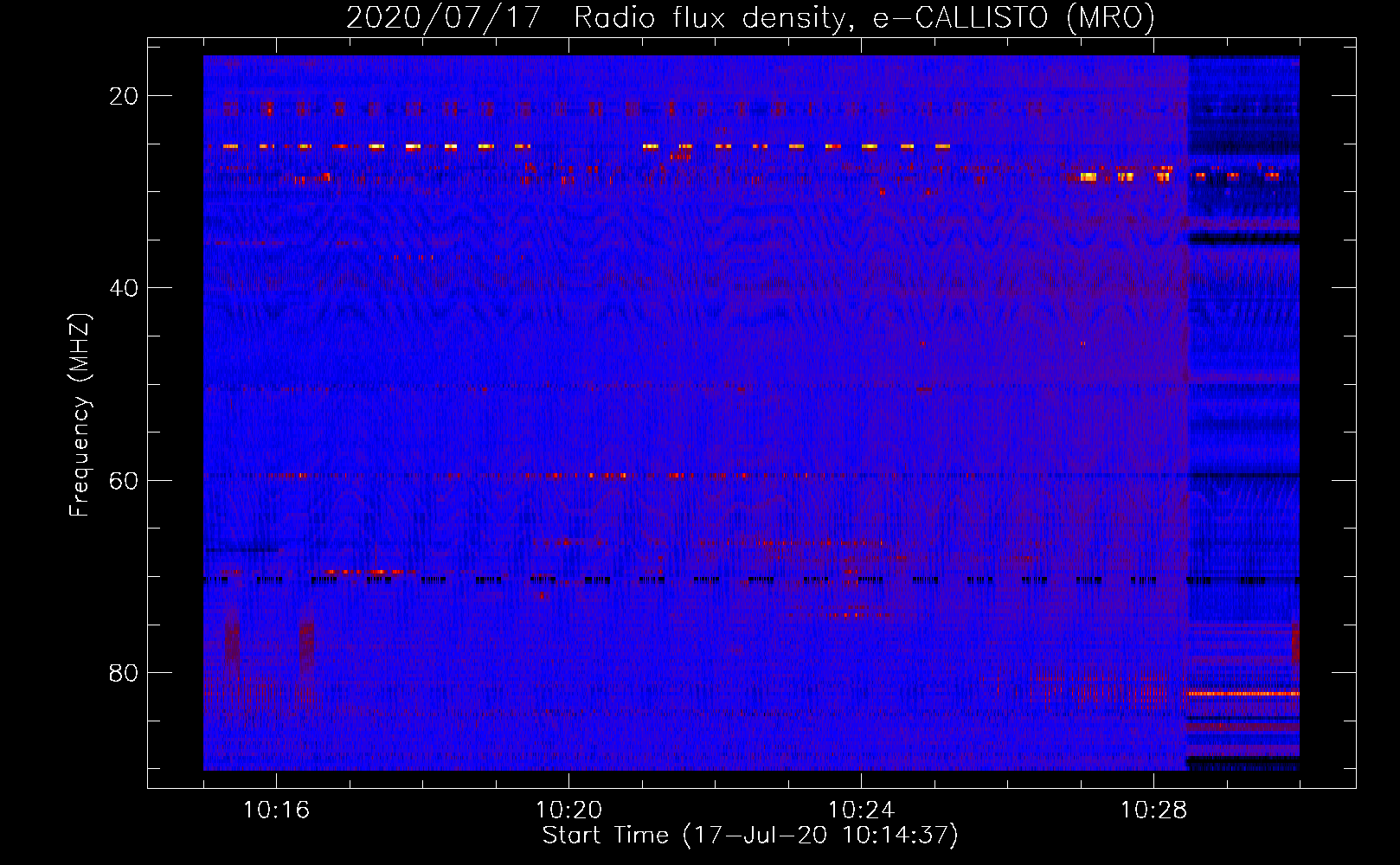The width and height of the screenshot is (1400, 865).
Task: Click the '10:20' time tick label
Action: [568, 810]
